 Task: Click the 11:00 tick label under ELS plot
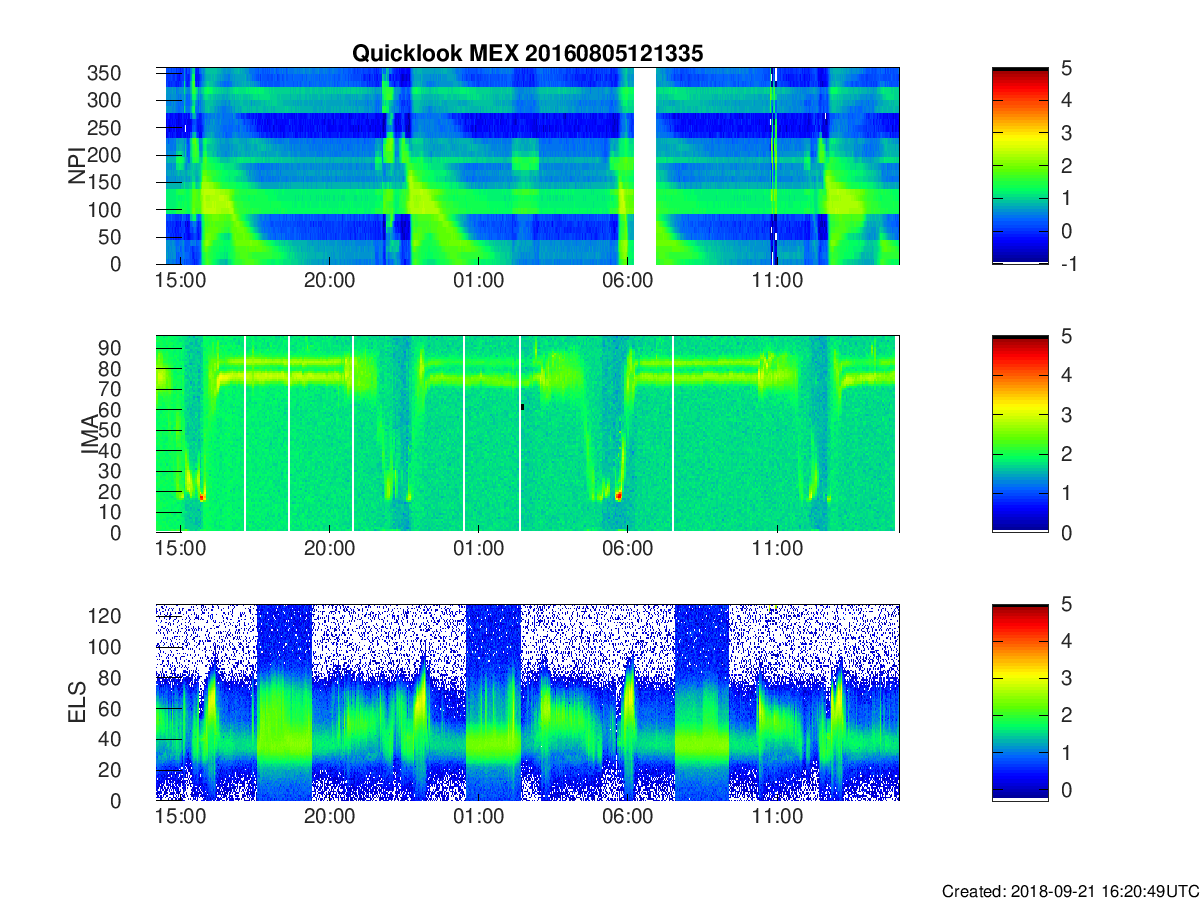click(776, 818)
